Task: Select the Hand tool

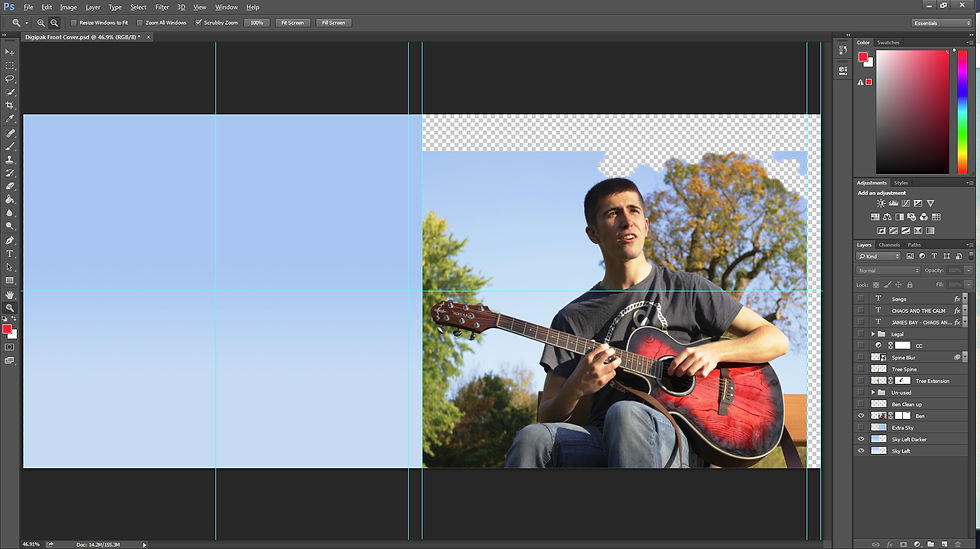Action: (x=9, y=295)
